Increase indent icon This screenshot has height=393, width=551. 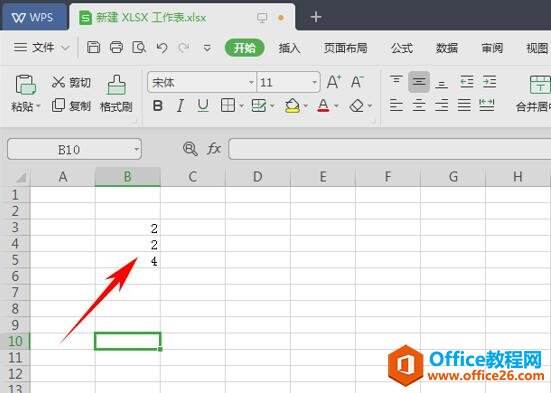pos(489,82)
